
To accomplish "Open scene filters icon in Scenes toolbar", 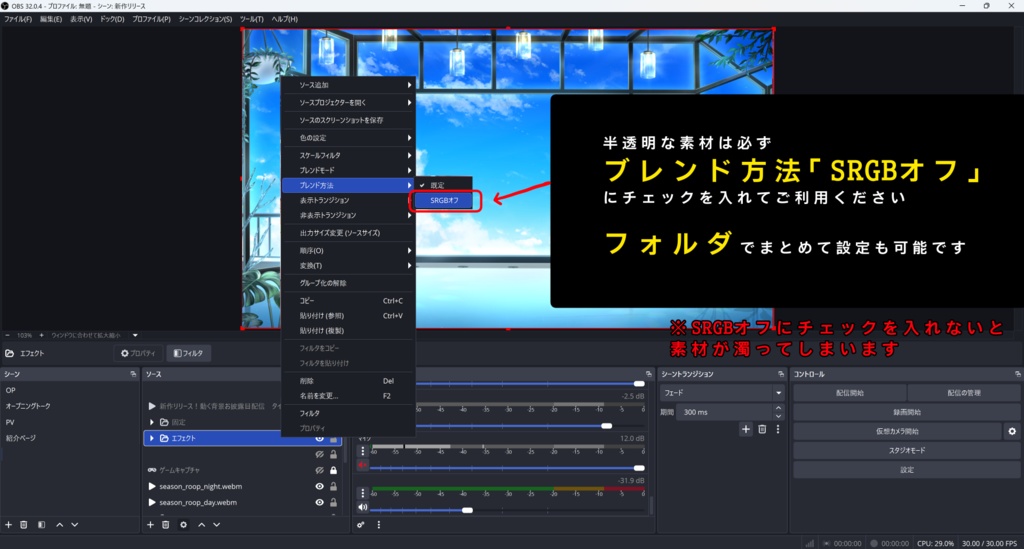I will (x=41, y=525).
